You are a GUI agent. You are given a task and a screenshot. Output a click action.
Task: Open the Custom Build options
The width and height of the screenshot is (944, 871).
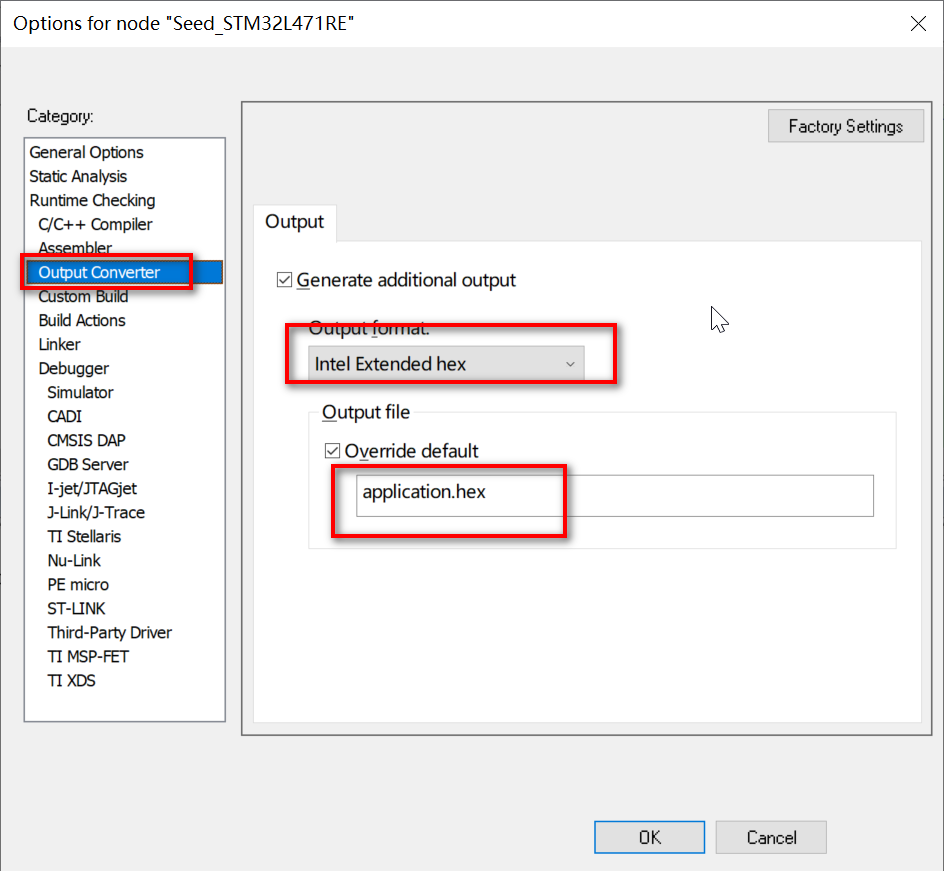pos(84,296)
